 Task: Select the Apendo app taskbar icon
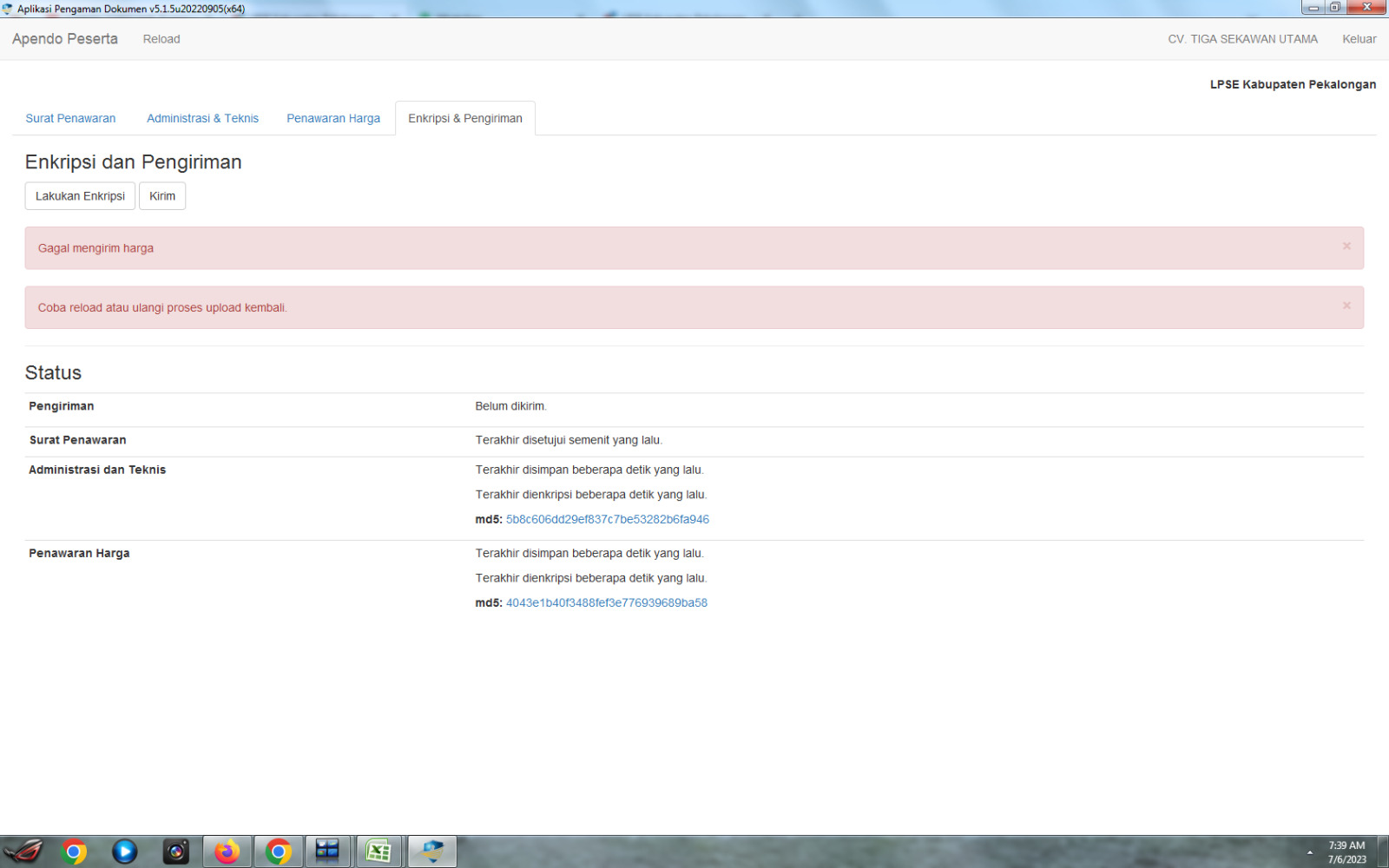431,852
